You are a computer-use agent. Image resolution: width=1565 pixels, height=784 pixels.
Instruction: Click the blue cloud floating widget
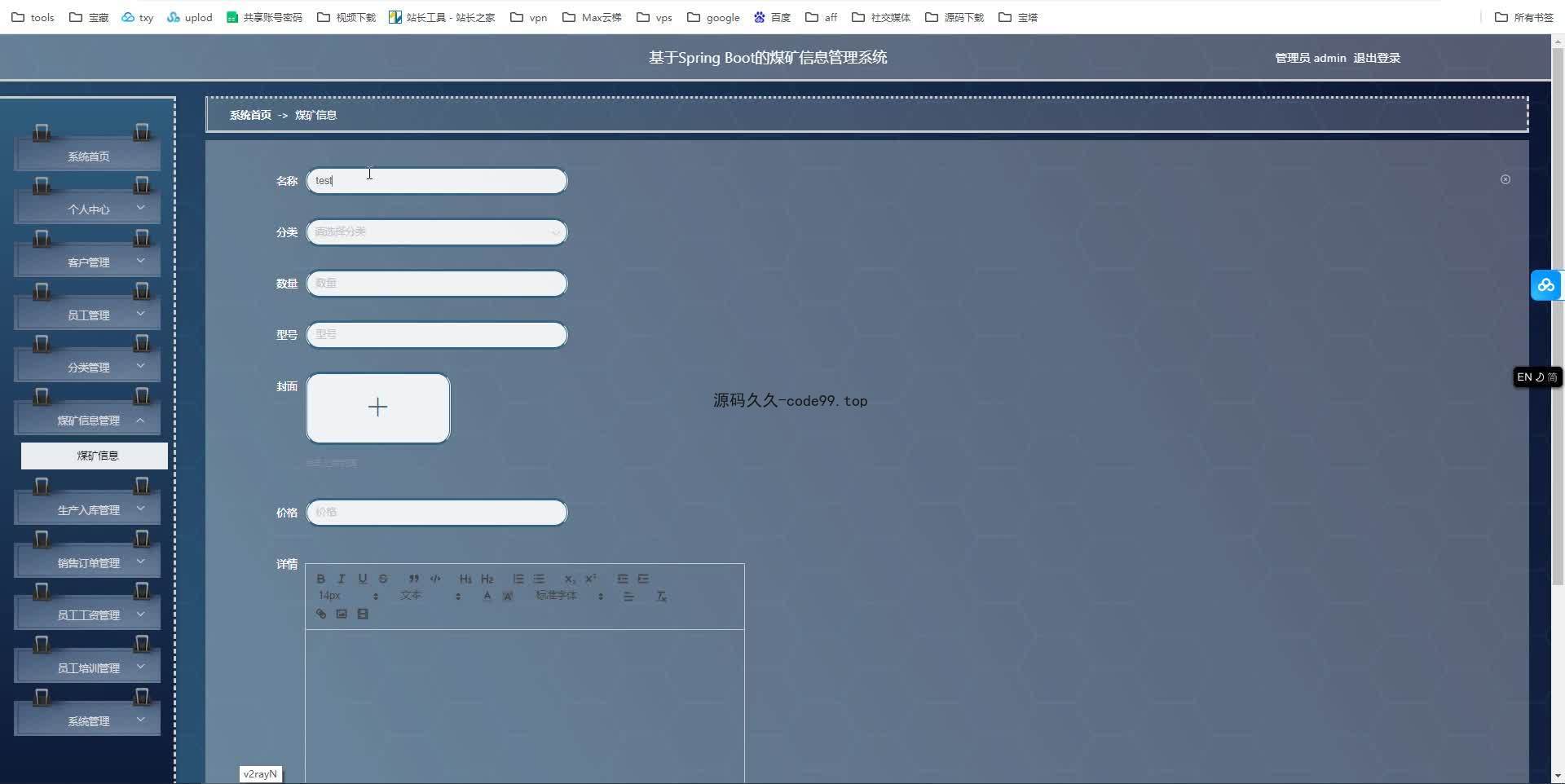(x=1546, y=285)
